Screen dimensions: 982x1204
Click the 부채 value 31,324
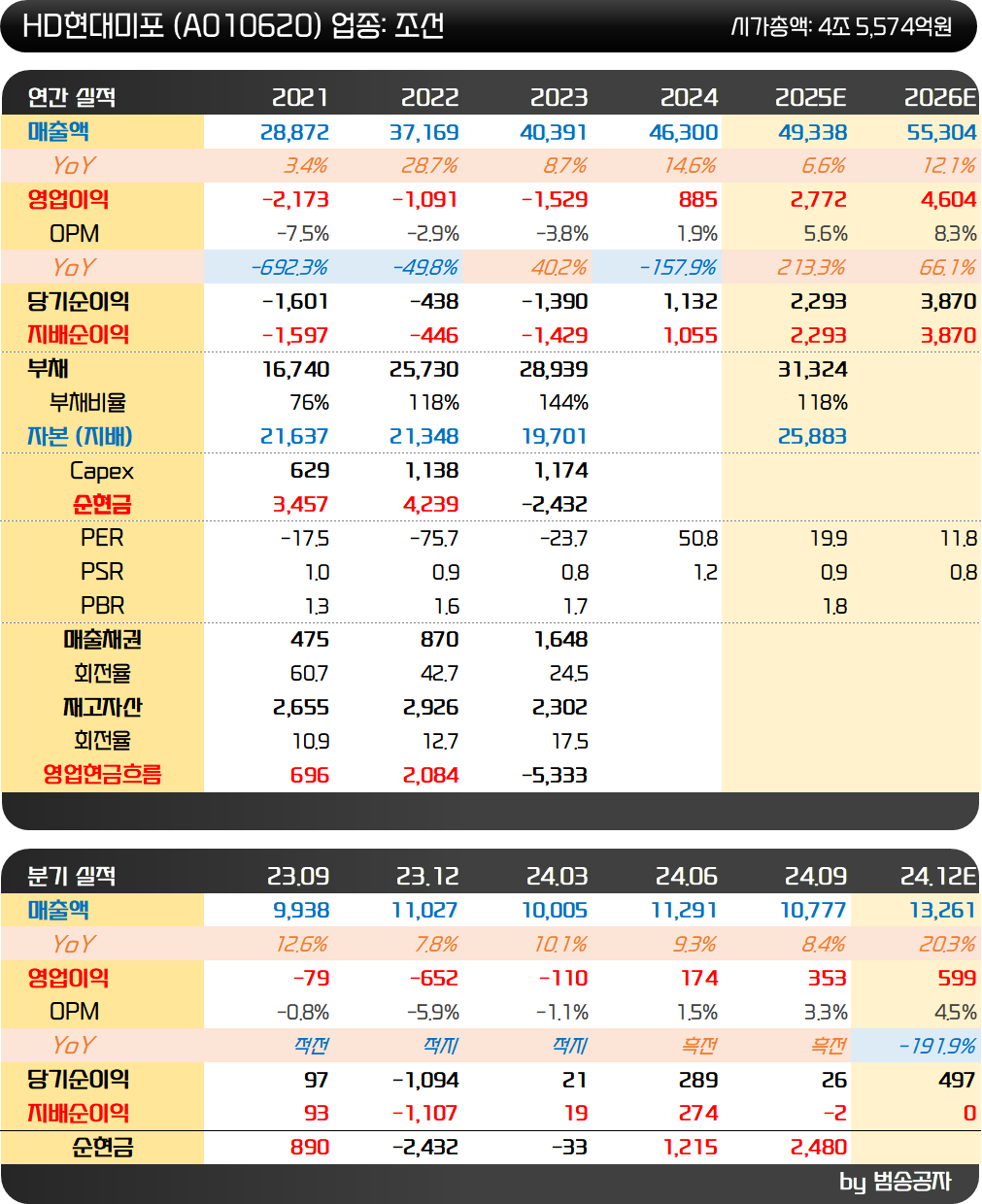pyautogui.click(x=812, y=370)
